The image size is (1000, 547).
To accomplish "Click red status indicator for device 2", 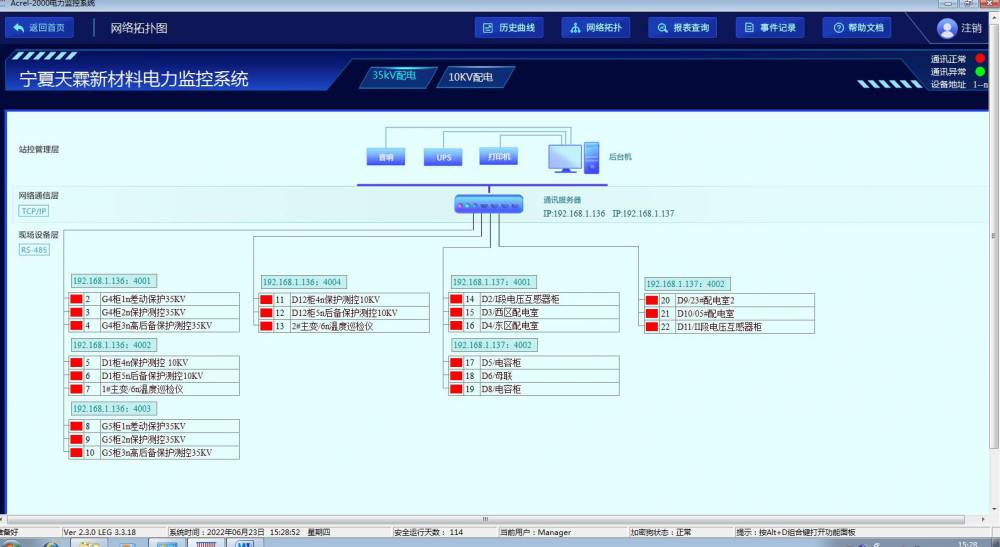I will [x=75, y=300].
